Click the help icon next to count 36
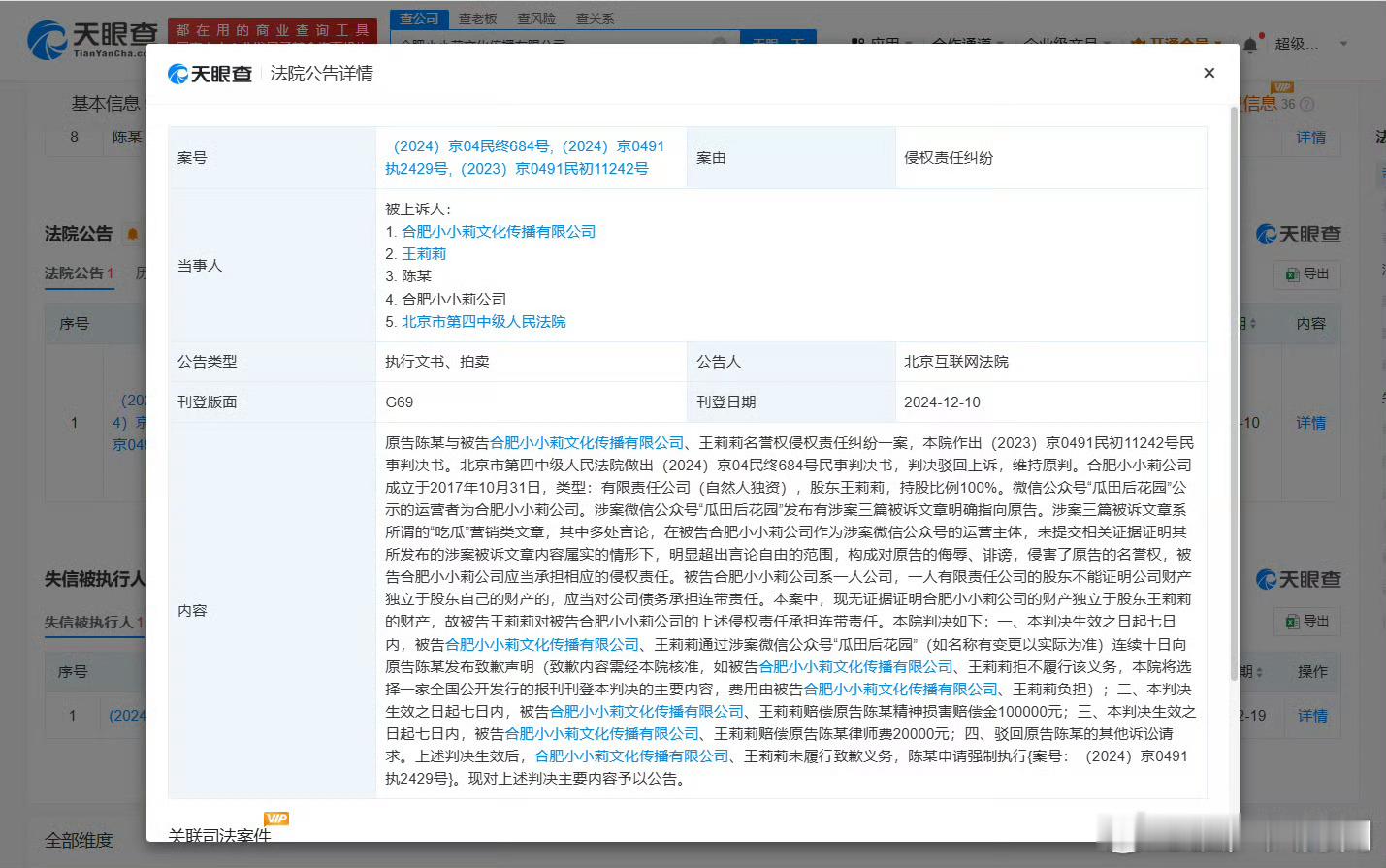1386x868 pixels. pyautogui.click(x=1307, y=104)
